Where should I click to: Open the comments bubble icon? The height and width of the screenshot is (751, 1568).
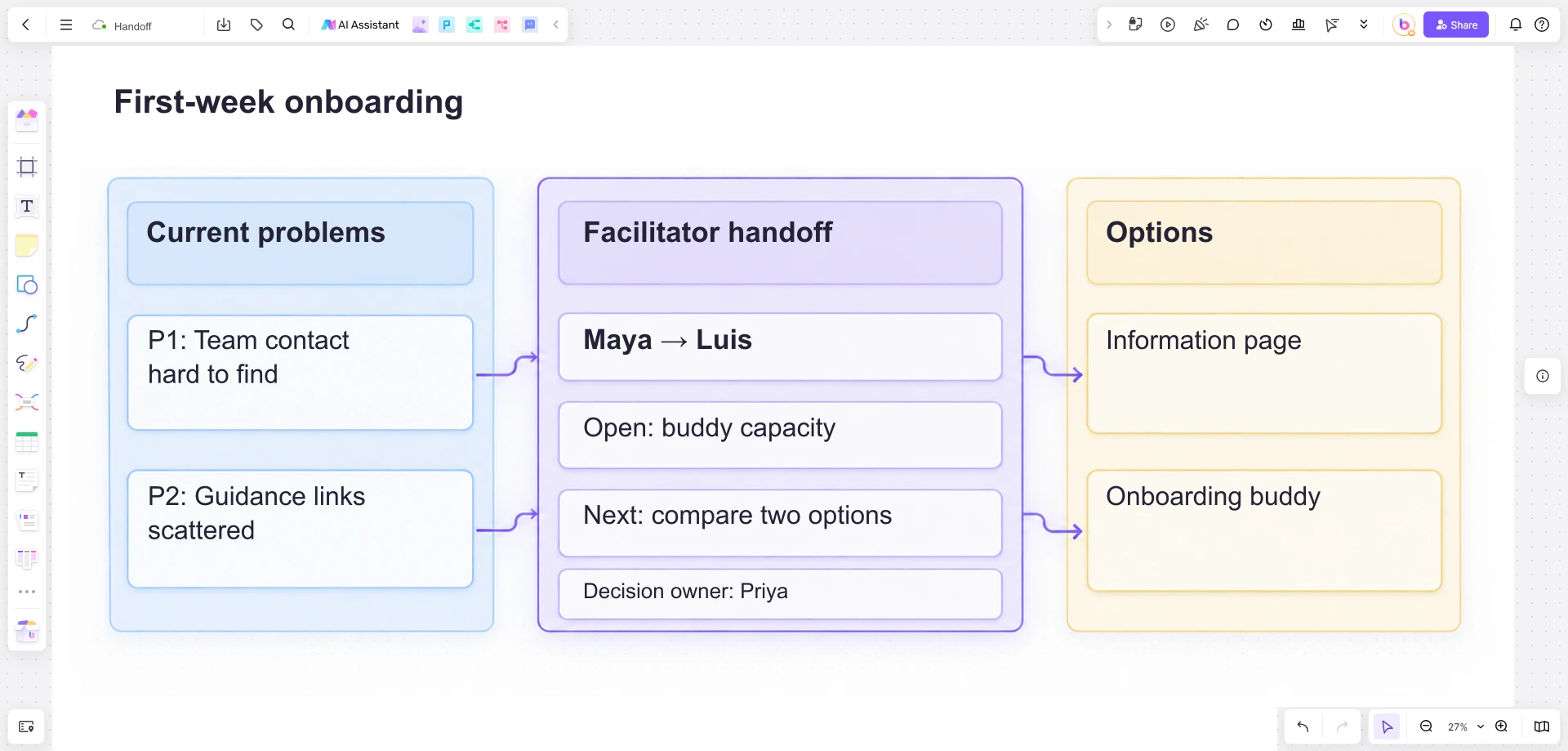pyautogui.click(x=1233, y=25)
